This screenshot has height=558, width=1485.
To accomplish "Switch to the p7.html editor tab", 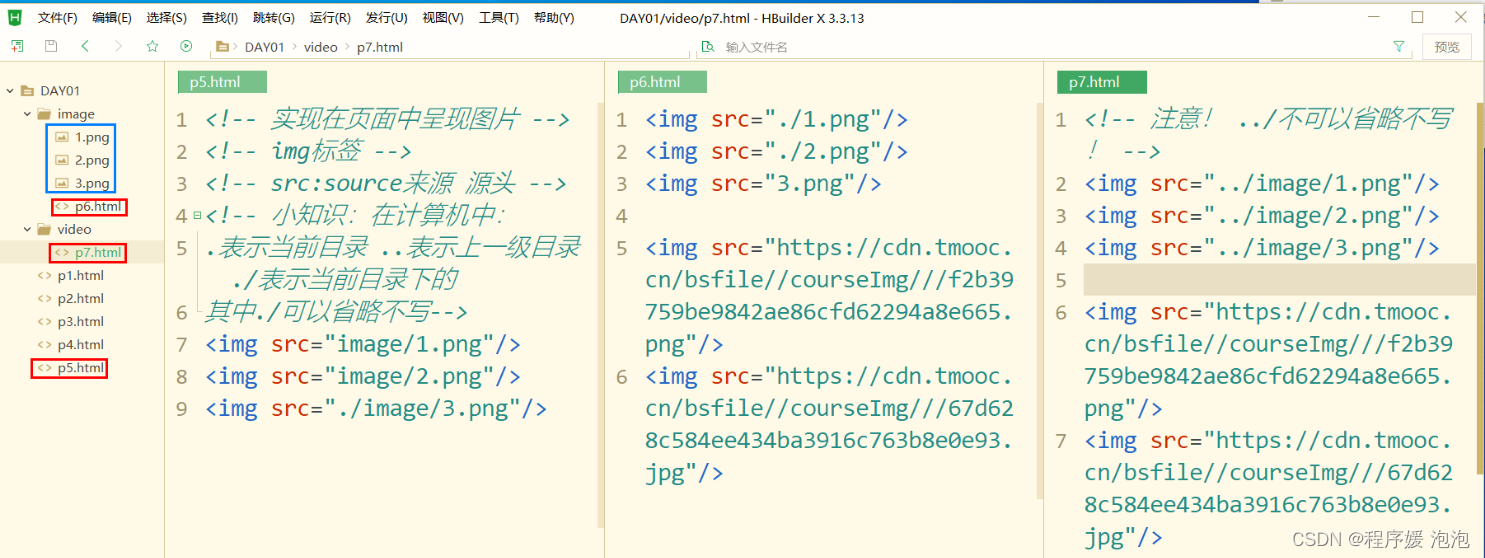I will coord(1102,83).
